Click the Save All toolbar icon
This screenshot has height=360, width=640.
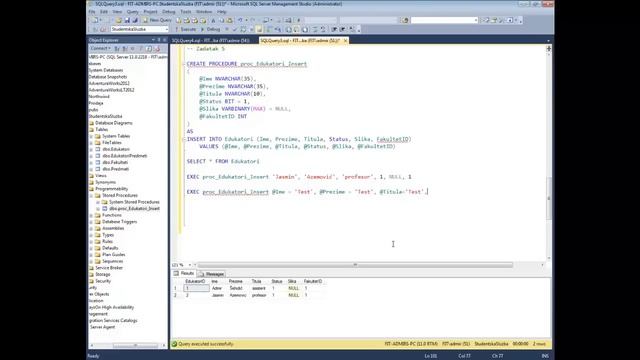135,20
